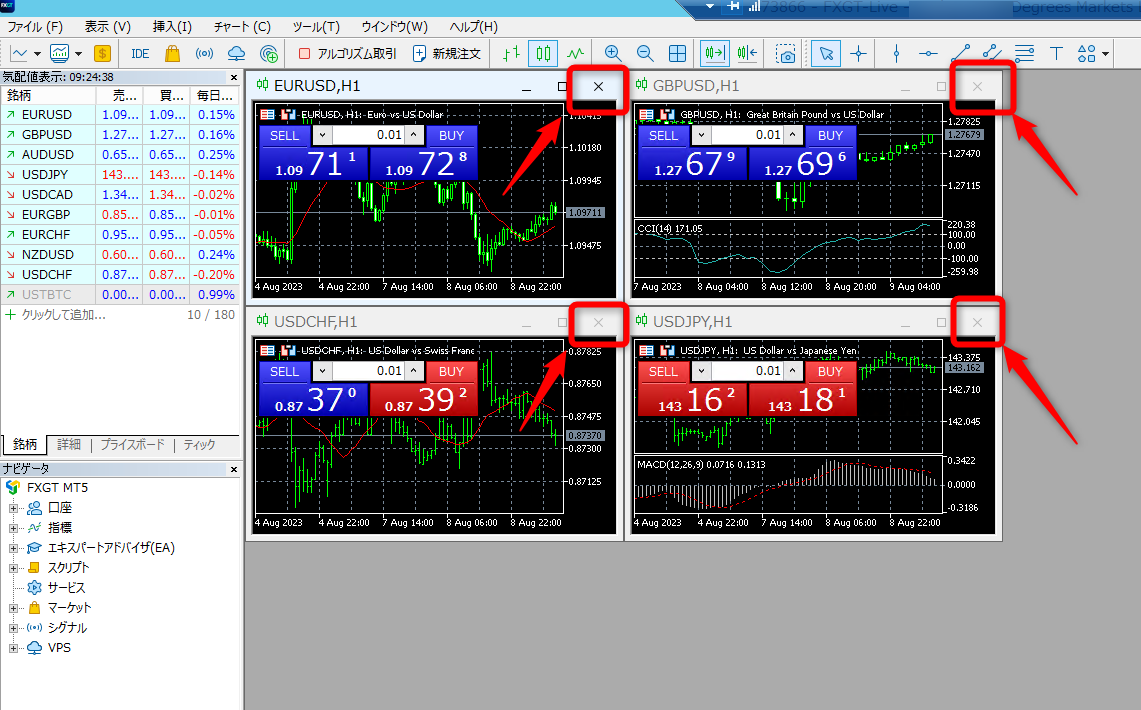Viewport: 1141px width, 710px height.
Task: Select the arrow cursor tool
Action: click(x=826, y=54)
